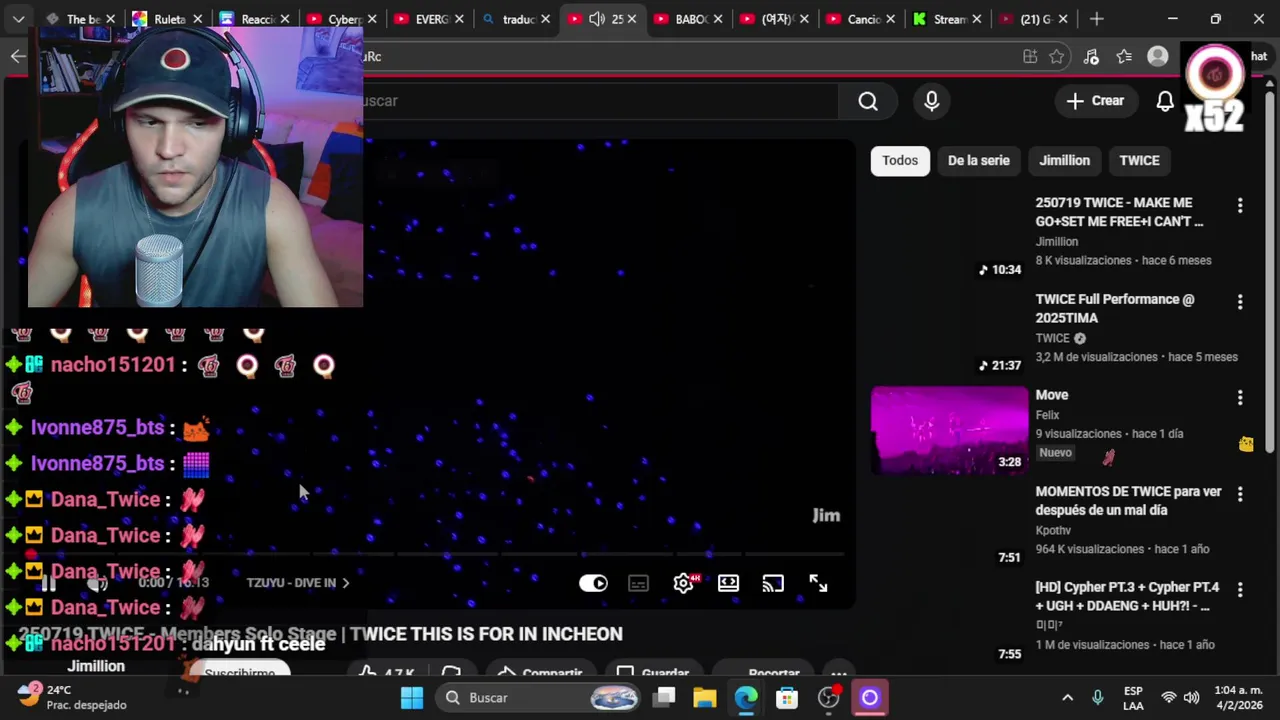
Task: Enter fullscreen video mode
Action: [x=818, y=583]
